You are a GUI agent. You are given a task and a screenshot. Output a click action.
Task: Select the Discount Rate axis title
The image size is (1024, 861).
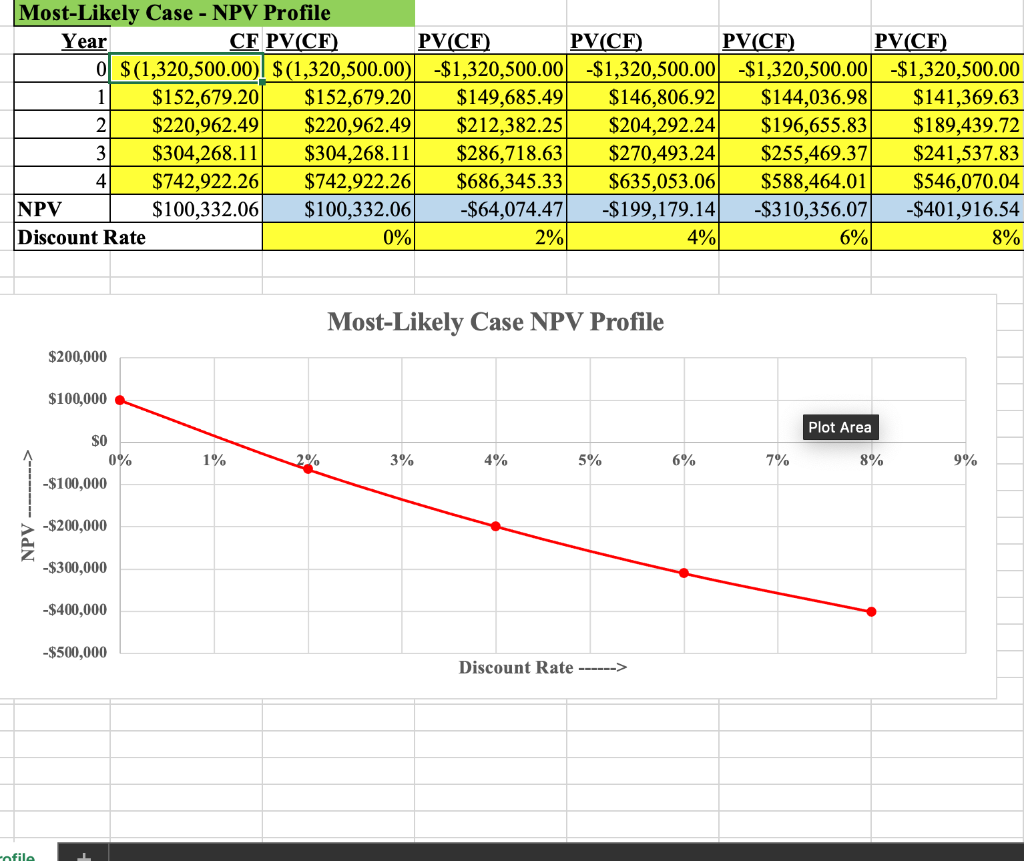coord(543,667)
